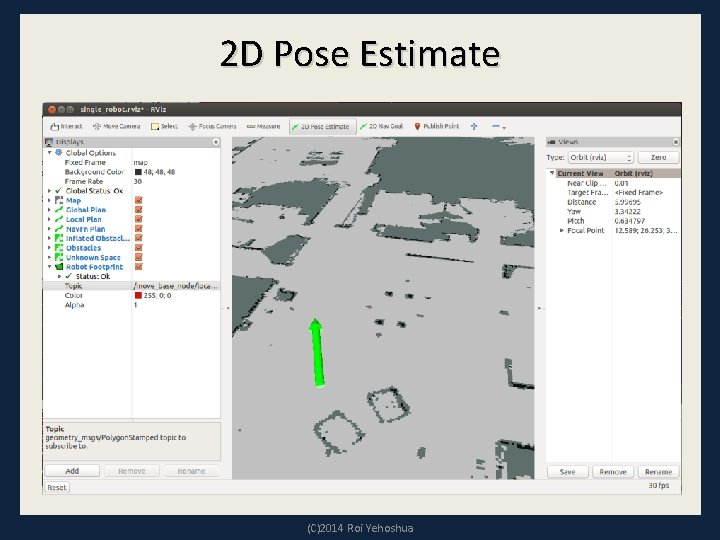Activate the 2D Pose Estimate tool
The image size is (720, 540).
(322, 126)
